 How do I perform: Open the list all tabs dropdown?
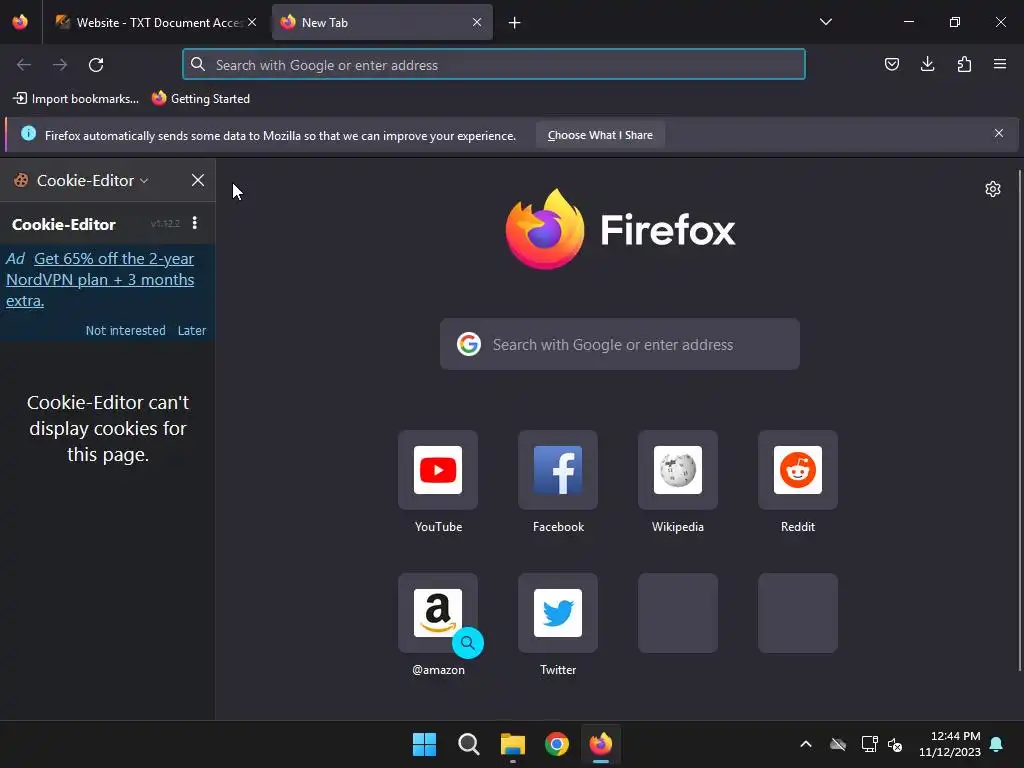click(x=825, y=22)
